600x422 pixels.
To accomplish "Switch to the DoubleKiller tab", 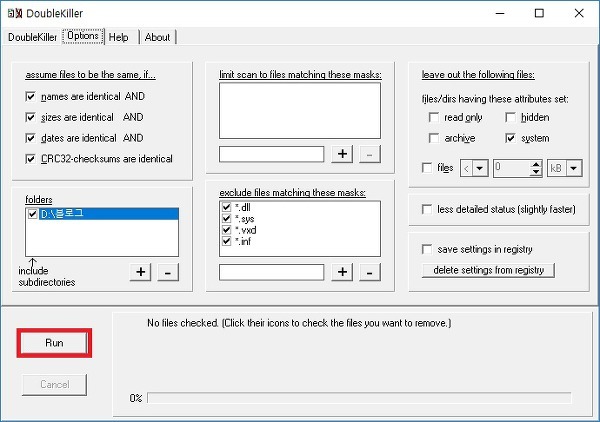I will pos(32,37).
